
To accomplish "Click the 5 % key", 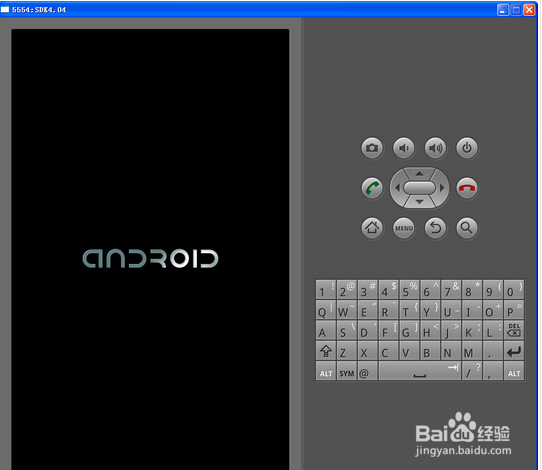I will [x=409, y=289].
